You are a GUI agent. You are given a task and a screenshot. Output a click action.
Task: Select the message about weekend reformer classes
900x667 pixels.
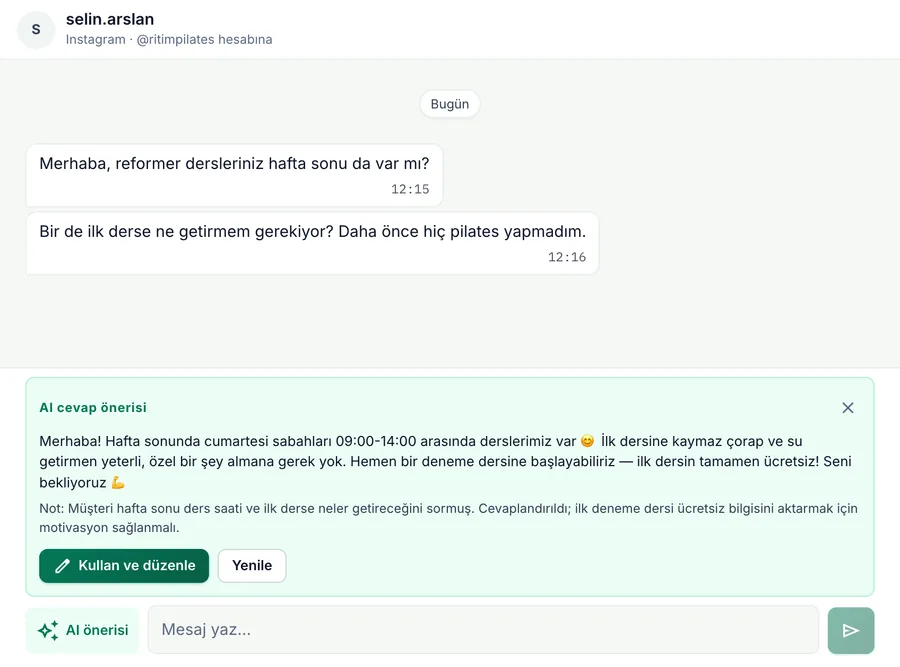pos(234,175)
